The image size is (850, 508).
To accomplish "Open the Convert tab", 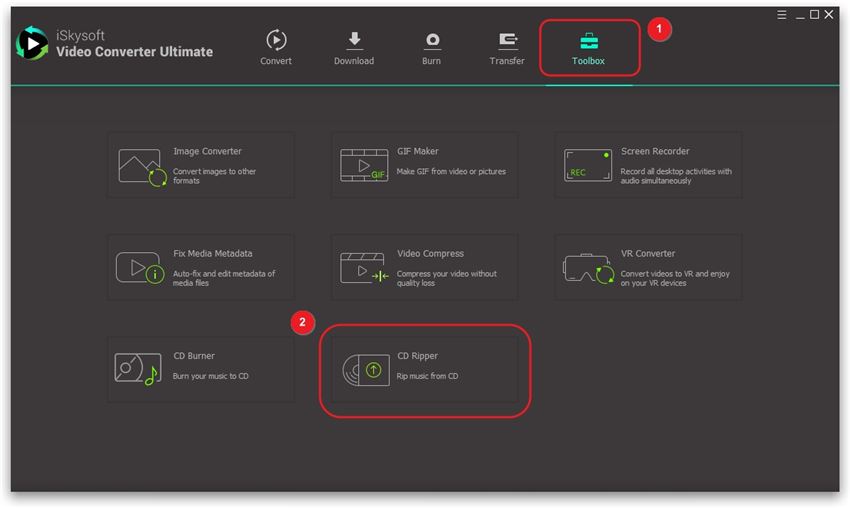I will pyautogui.click(x=276, y=47).
